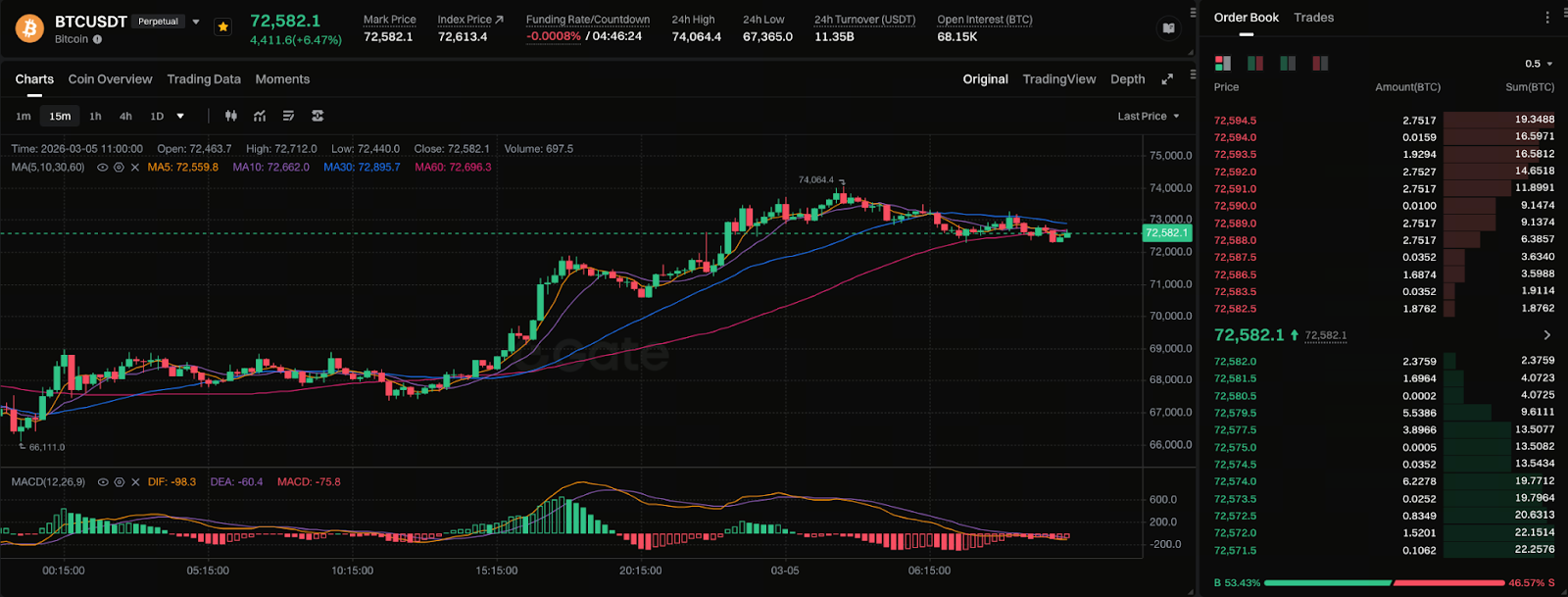Click the MA60 value label
Screen dimensions: 1568x597
coord(453,168)
